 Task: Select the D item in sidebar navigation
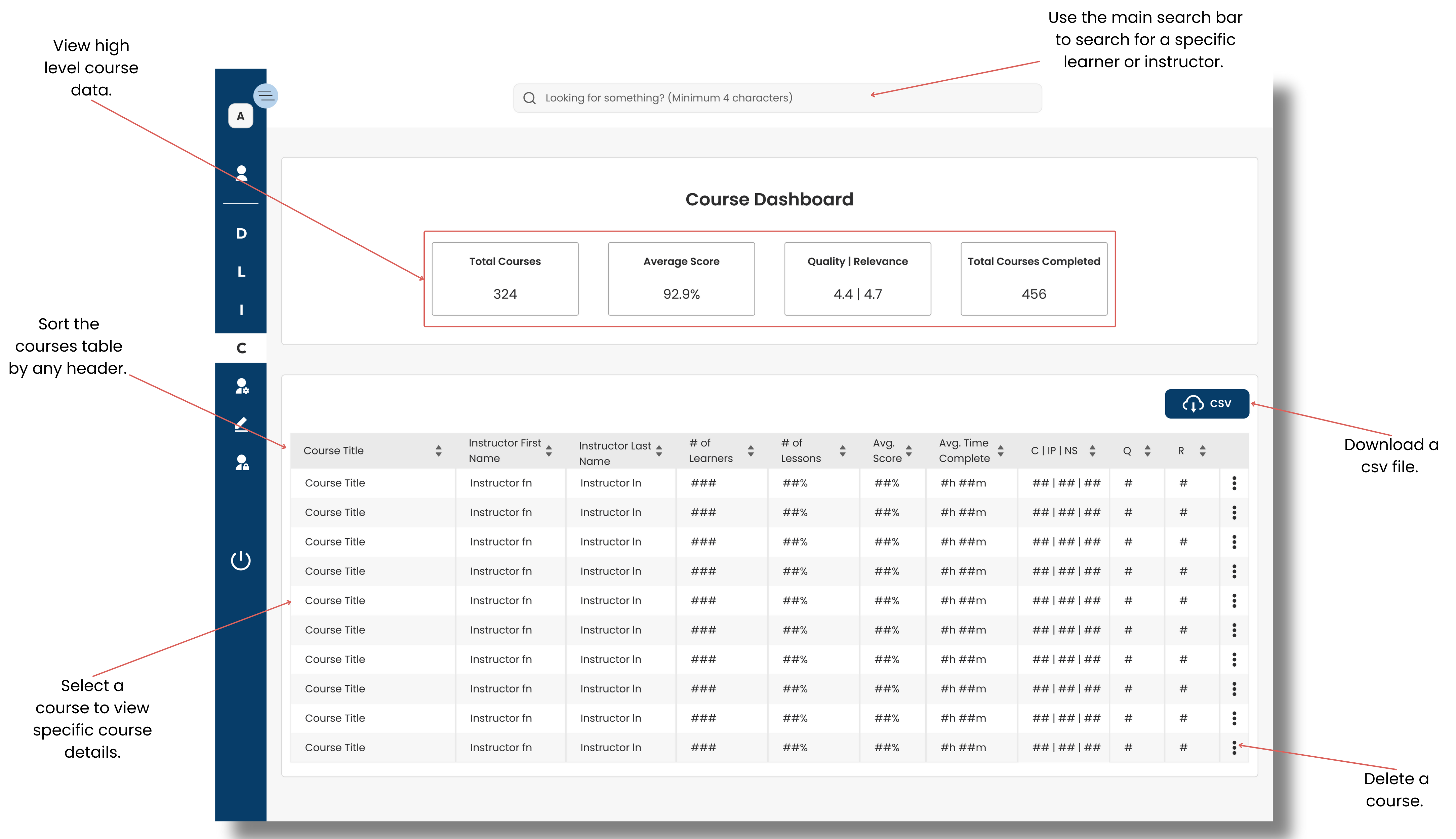(x=241, y=233)
